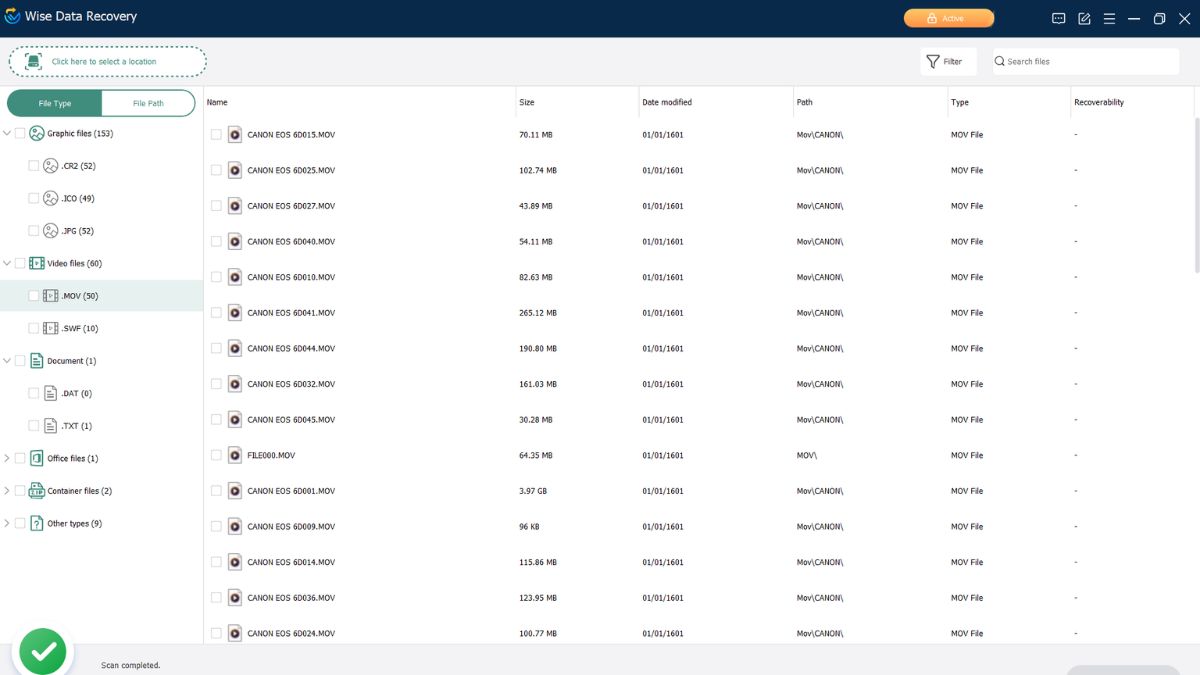Click the .DAT document icon

pos(51,393)
